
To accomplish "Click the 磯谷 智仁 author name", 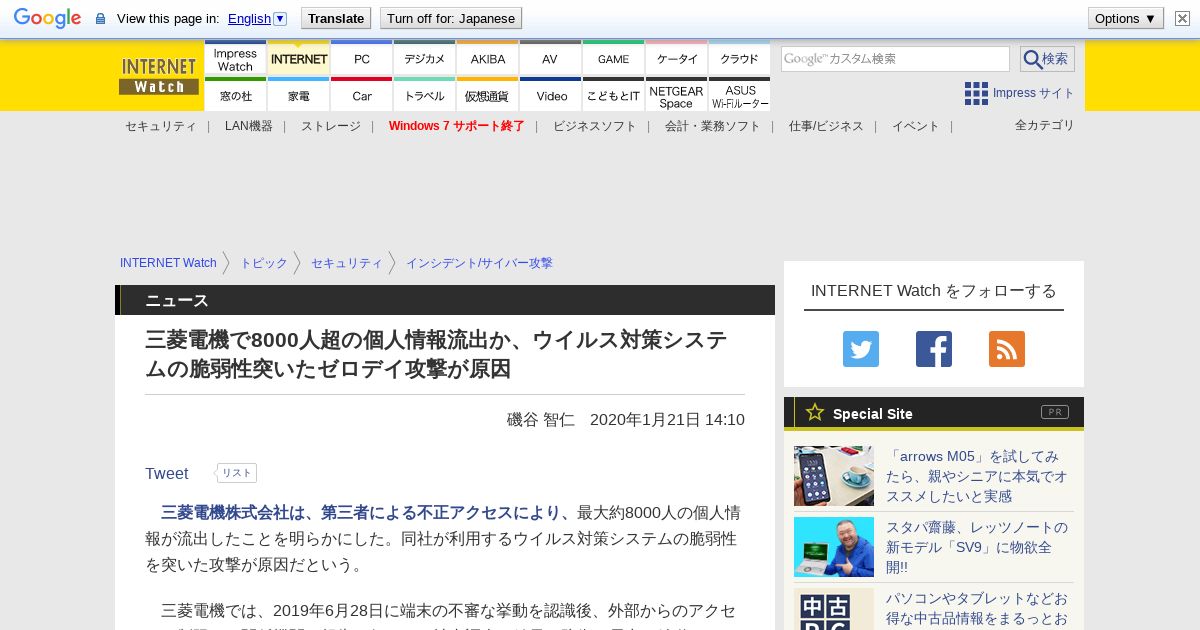I will point(541,420).
